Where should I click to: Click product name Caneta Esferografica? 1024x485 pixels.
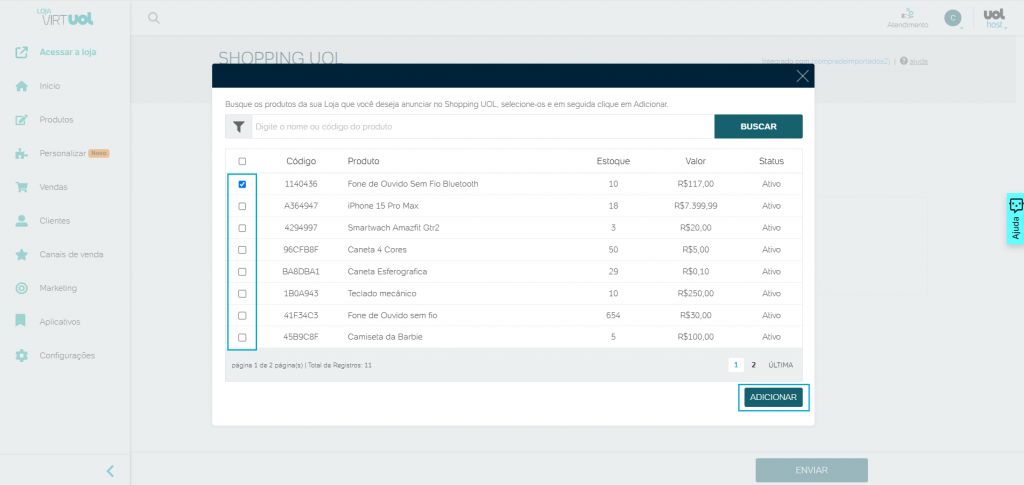[387, 272]
